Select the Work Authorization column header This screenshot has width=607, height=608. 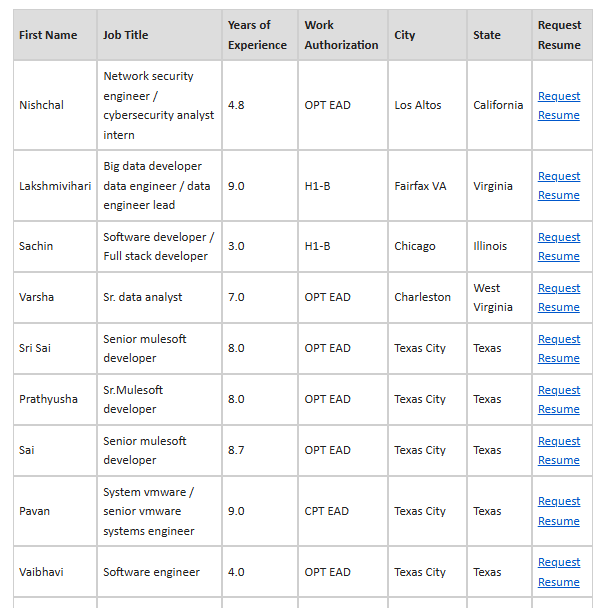pyautogui.click(x=341, y=35)
